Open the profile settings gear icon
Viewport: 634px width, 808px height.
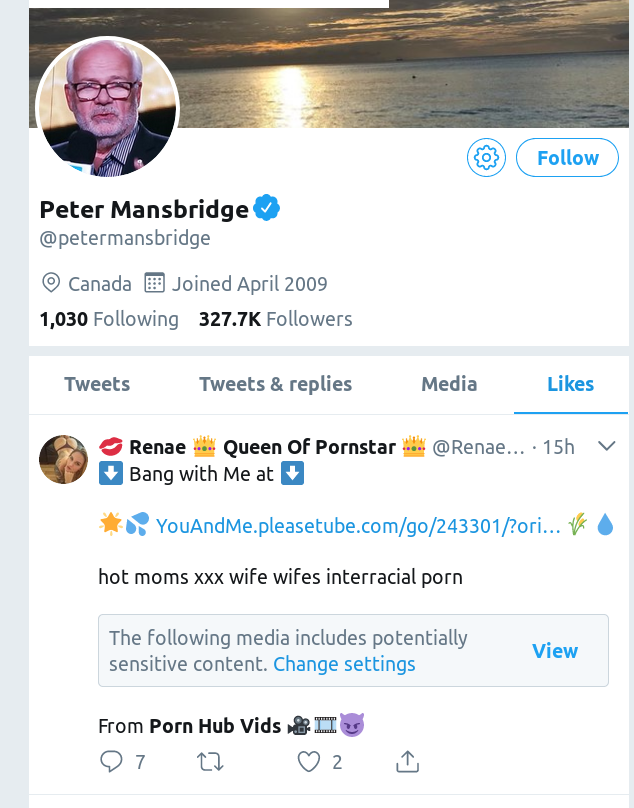(486, 158)
